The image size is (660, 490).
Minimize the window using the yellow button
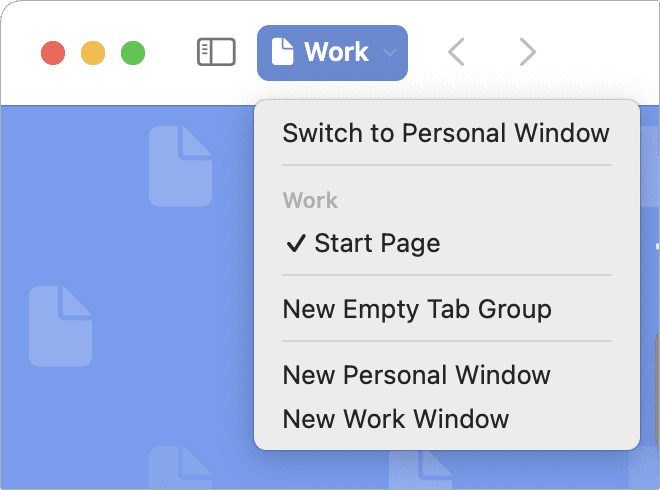[93, 53]
